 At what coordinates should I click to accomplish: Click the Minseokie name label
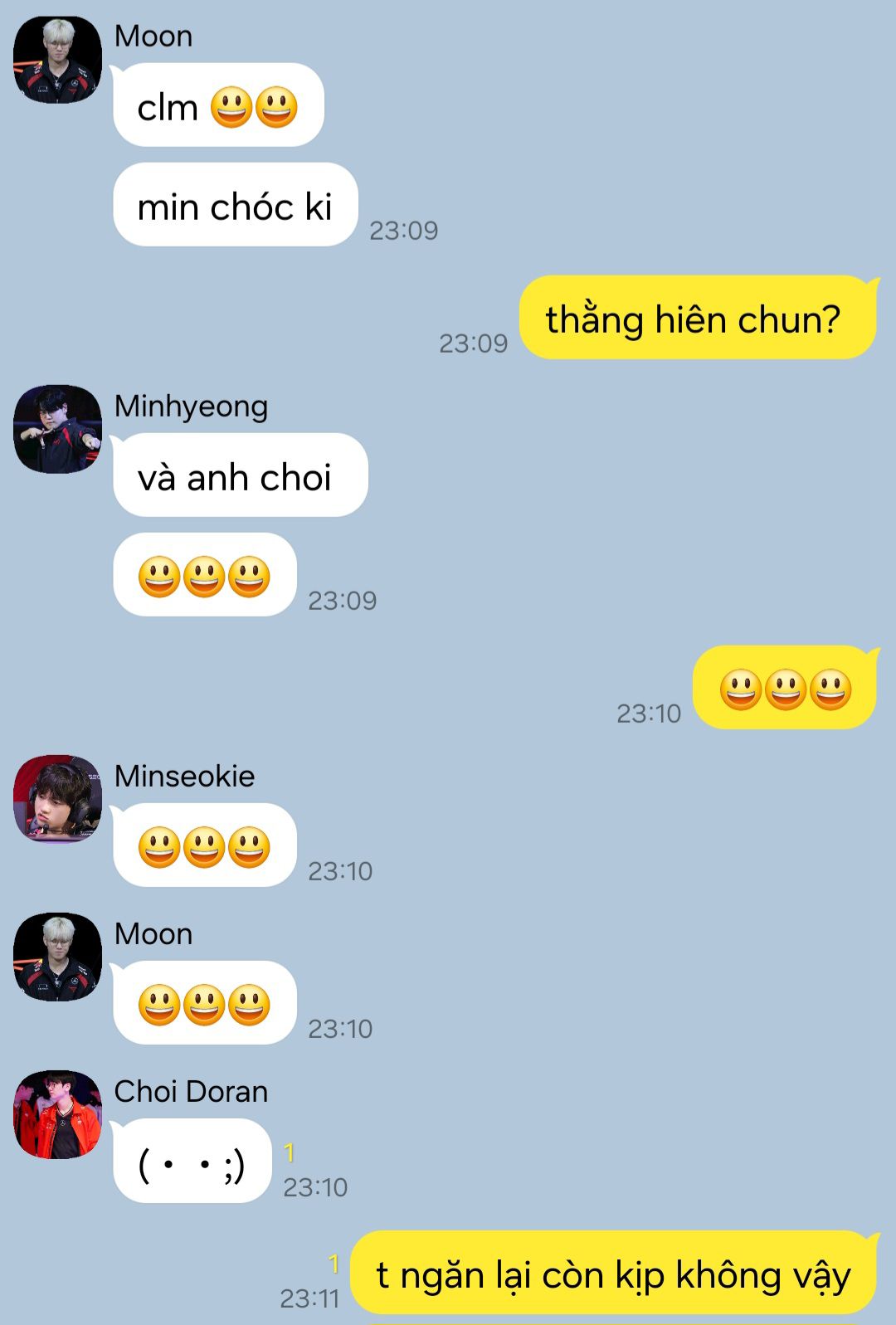pos(184,777)
